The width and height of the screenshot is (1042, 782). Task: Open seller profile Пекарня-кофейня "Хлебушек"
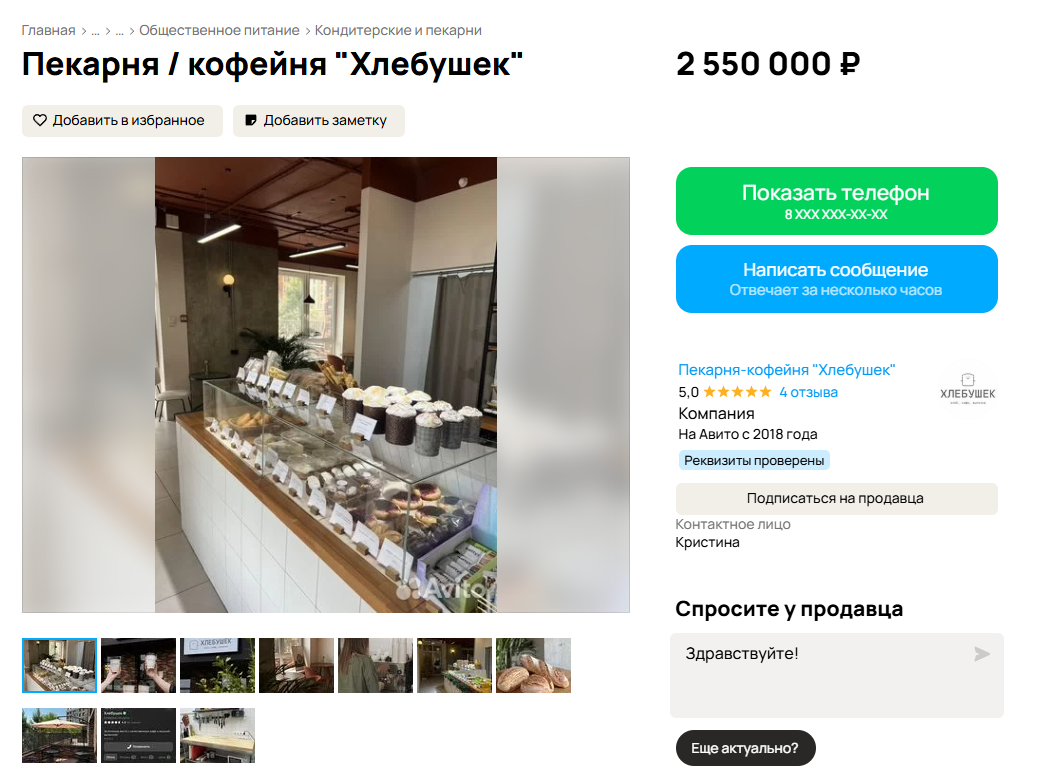click(787, 370)
